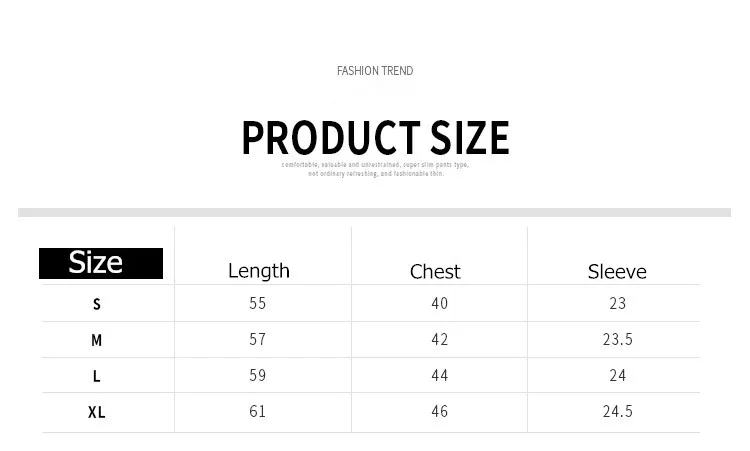This screenshot has width=750, height=451.
Task: Click the gray divider bar below the heading
Action: [x=375, y=212]
